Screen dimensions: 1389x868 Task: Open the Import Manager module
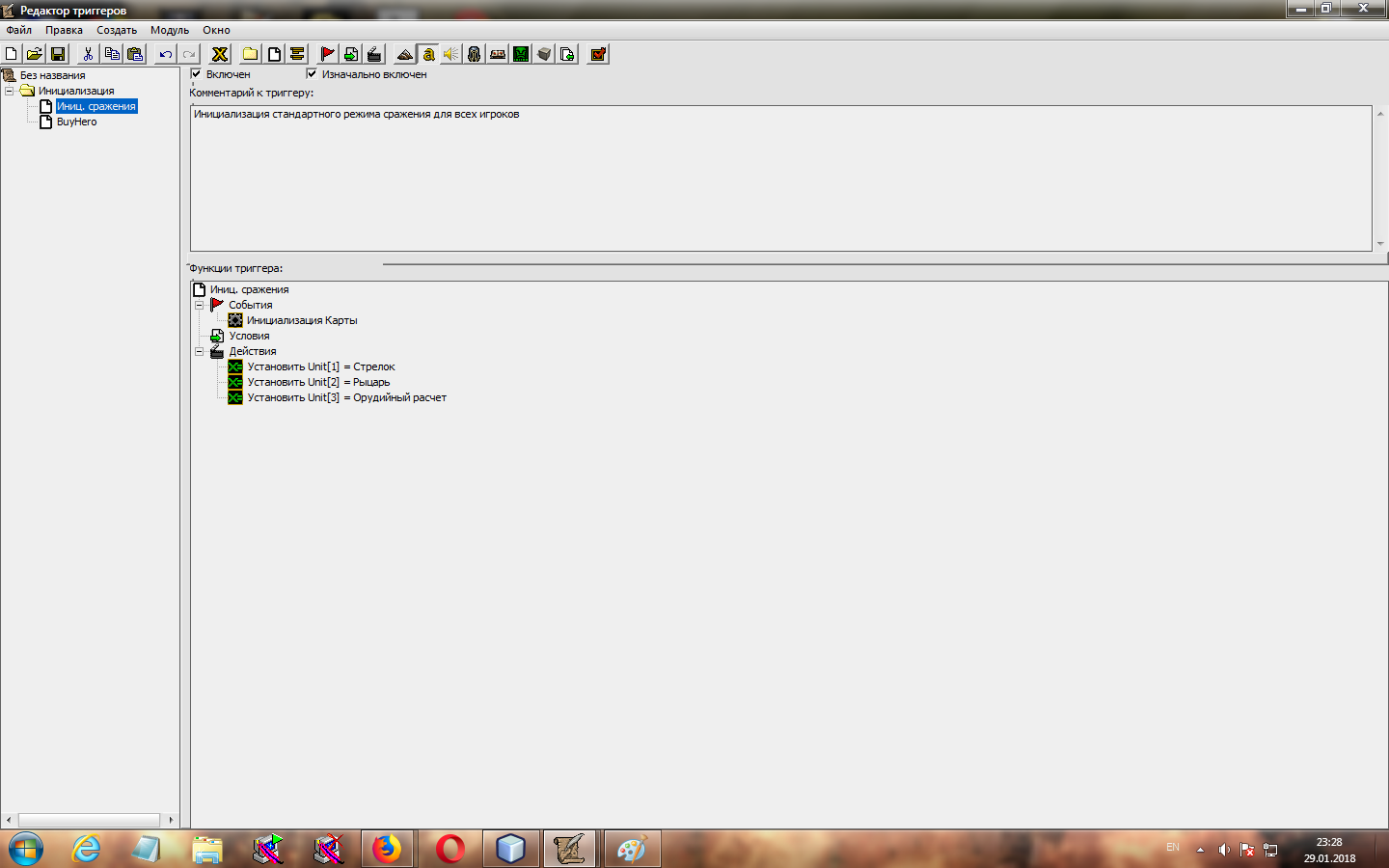(567, 54)
